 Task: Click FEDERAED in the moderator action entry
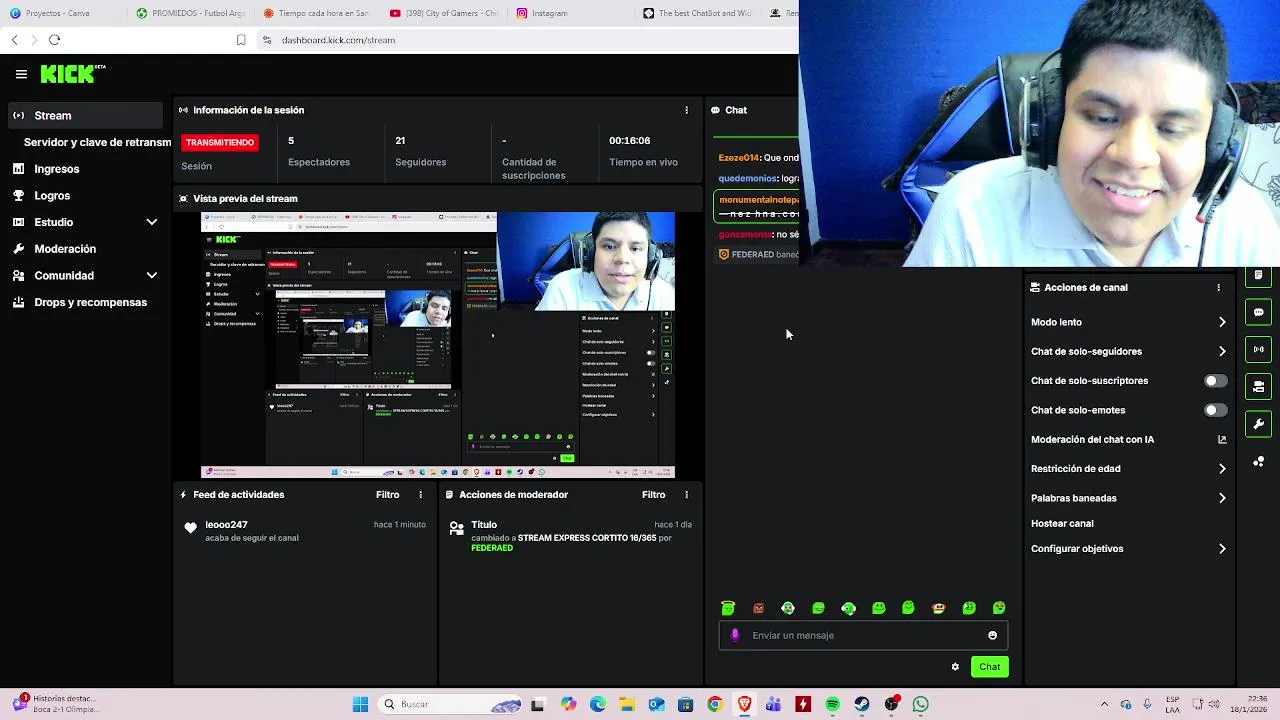pos(492,548)
